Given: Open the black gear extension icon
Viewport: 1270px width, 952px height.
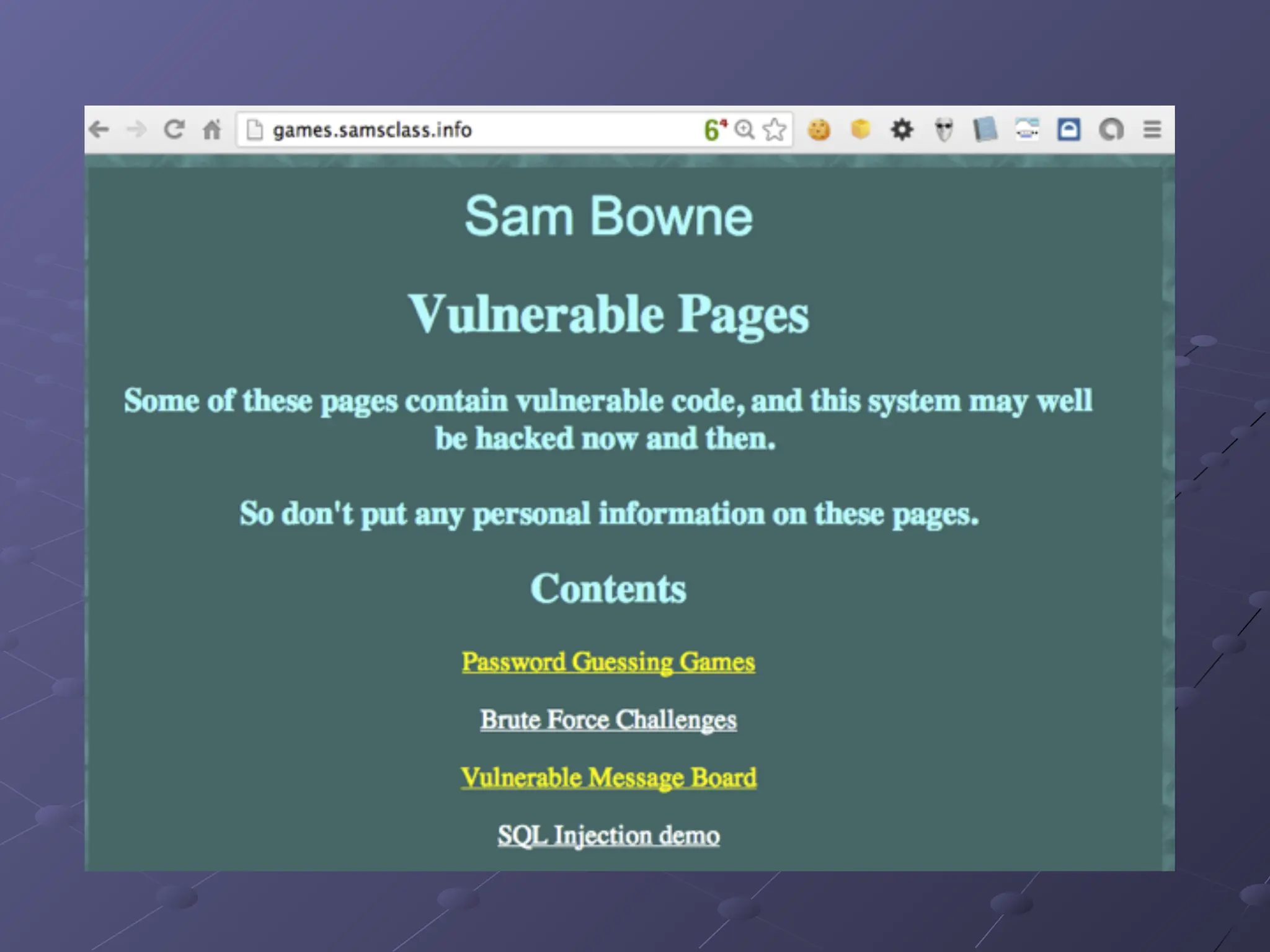Looking at the screenshot, I should 902,130.
